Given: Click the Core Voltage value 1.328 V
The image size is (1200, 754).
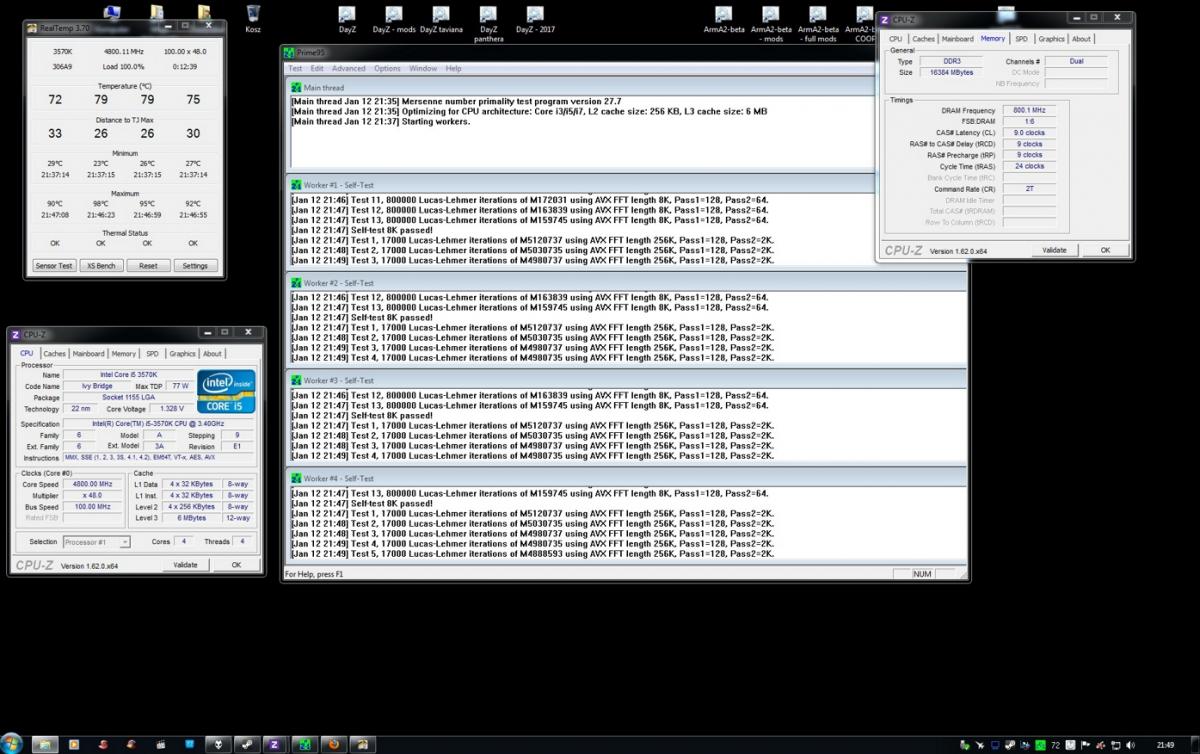Looking at the screenshot, I should 173,409.
